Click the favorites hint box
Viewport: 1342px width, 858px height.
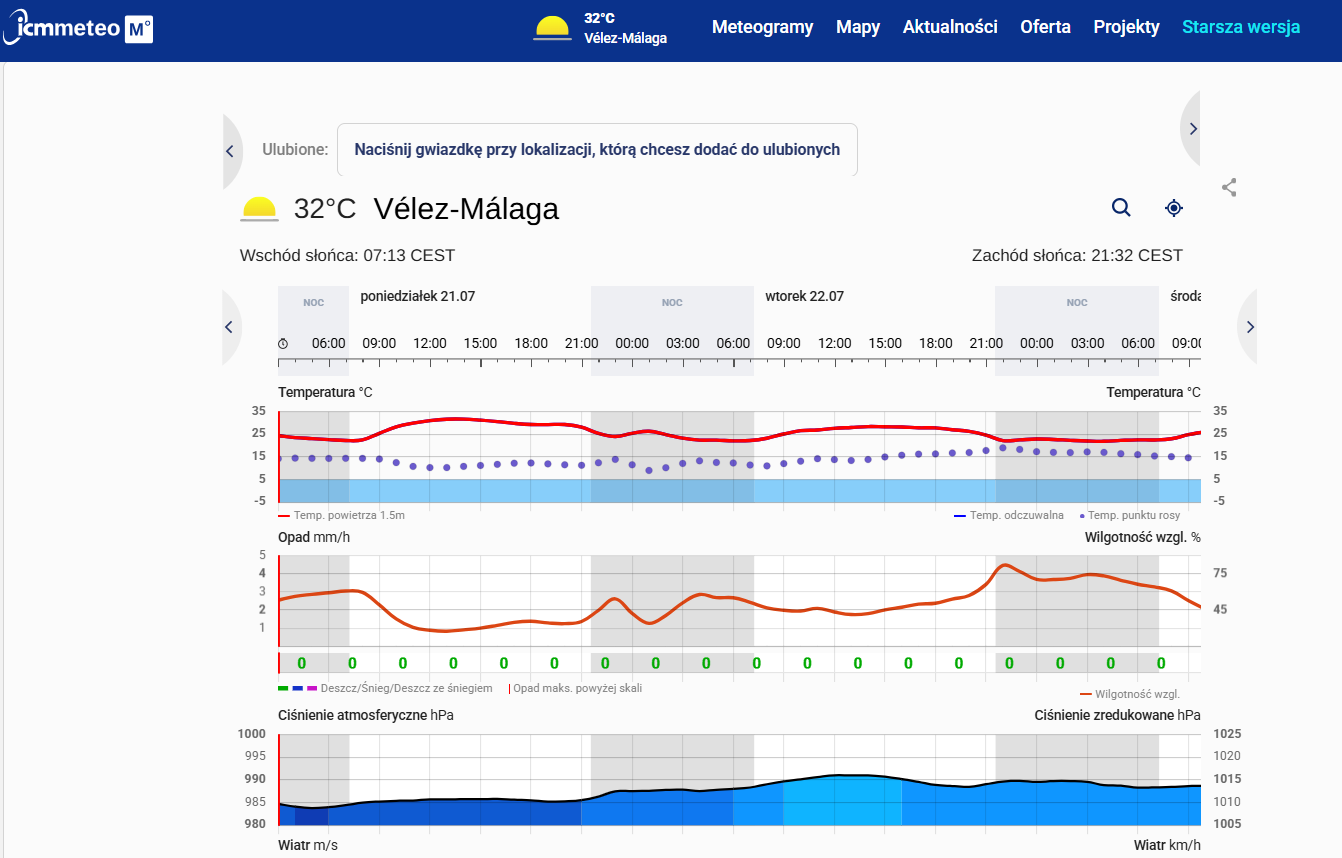(597, 150)
